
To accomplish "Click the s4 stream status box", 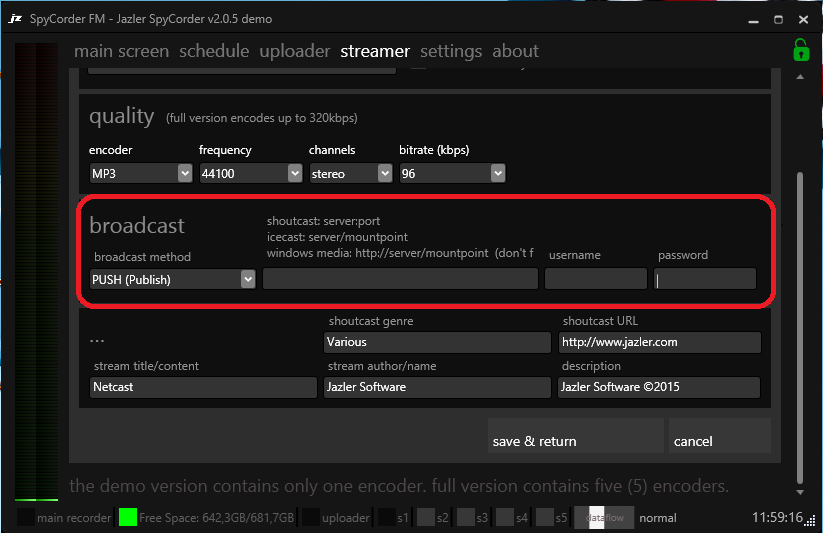I will click(x=505, y=517).
